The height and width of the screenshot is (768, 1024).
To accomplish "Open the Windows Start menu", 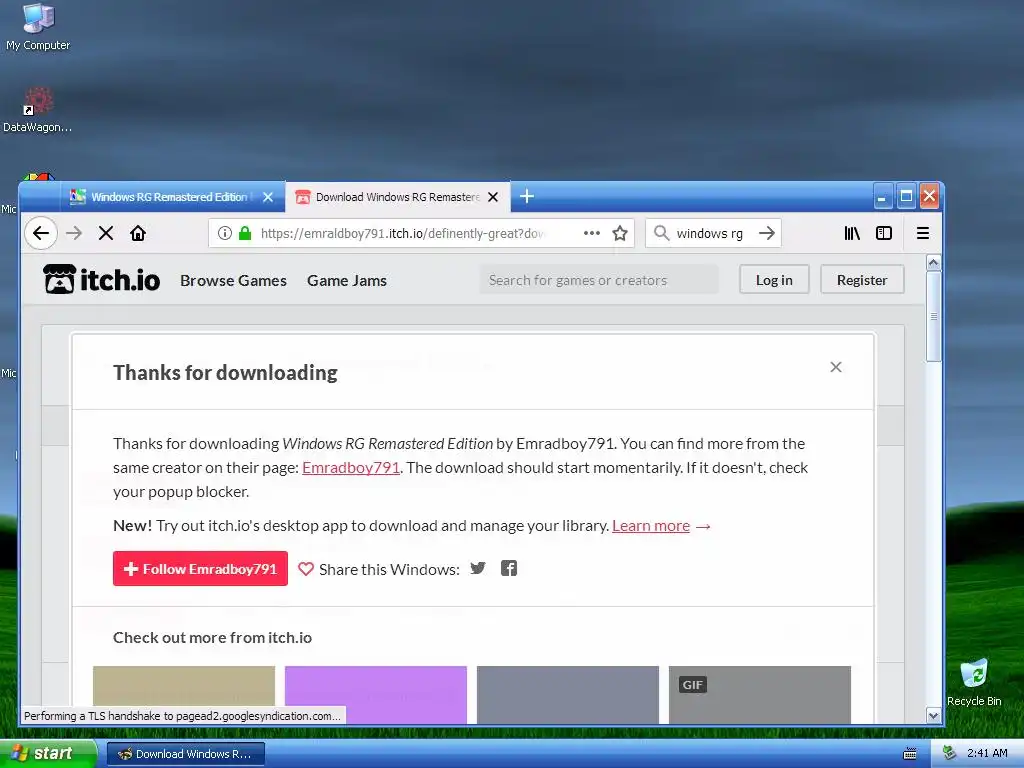I will tap(49, 754).
